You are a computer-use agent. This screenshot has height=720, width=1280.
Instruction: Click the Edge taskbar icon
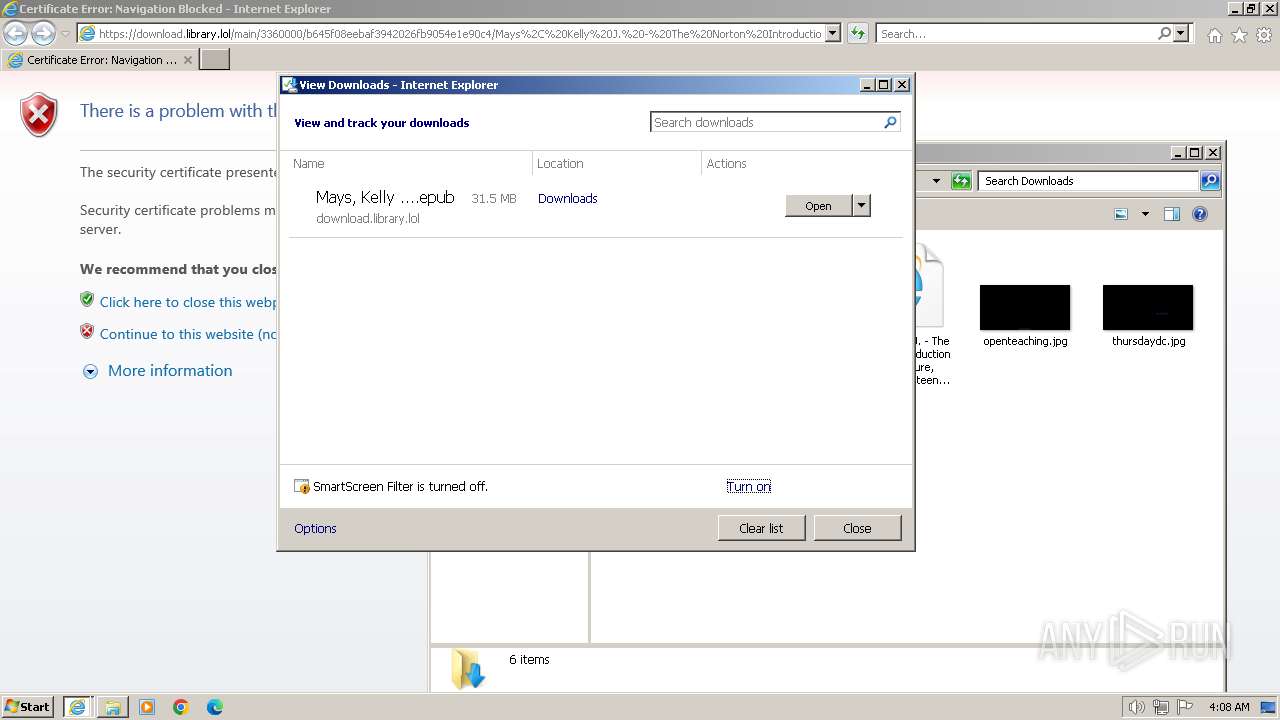(x=215, y=707)
